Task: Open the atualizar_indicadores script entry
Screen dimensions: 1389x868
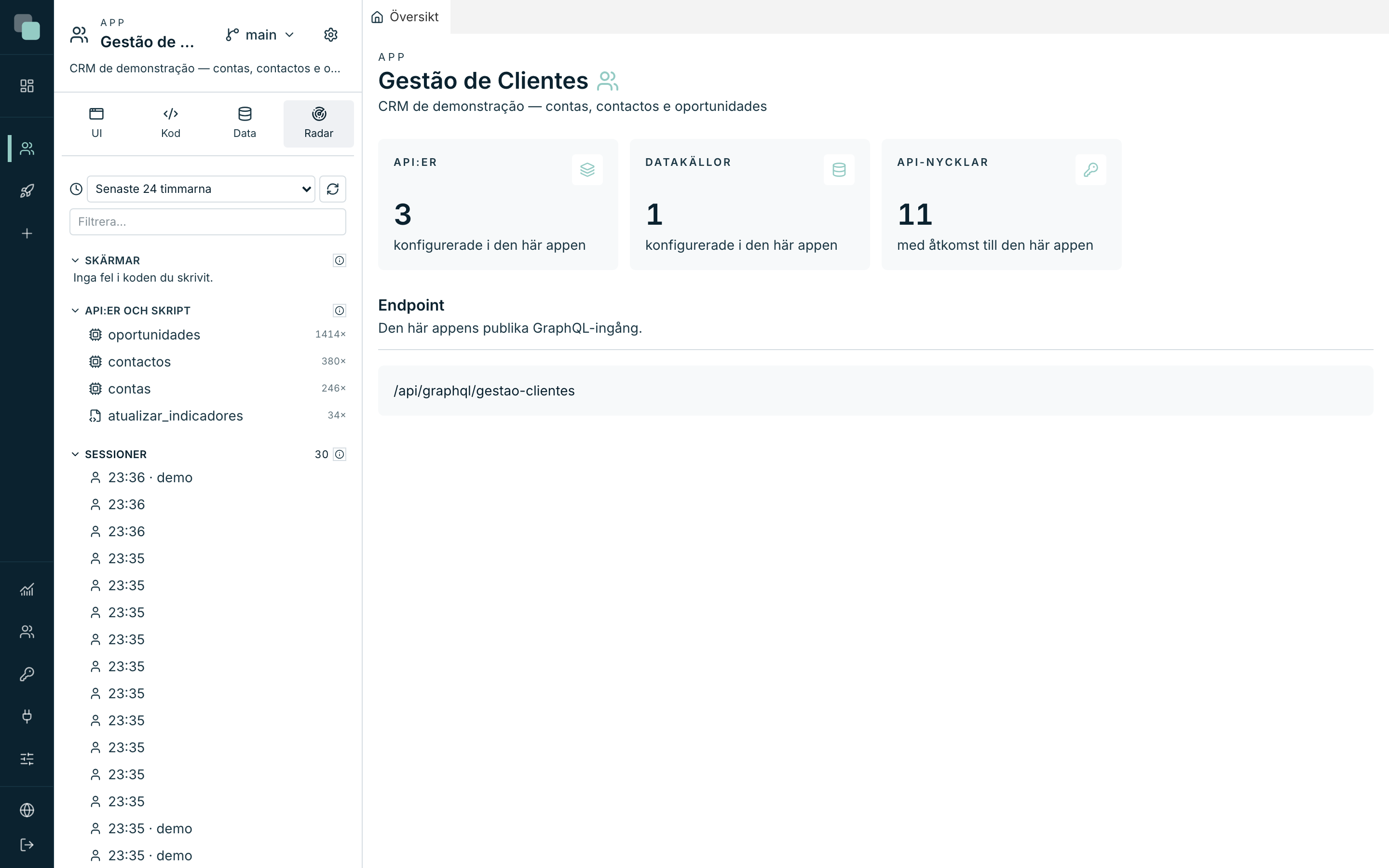Action: click(x=208, y=416)
